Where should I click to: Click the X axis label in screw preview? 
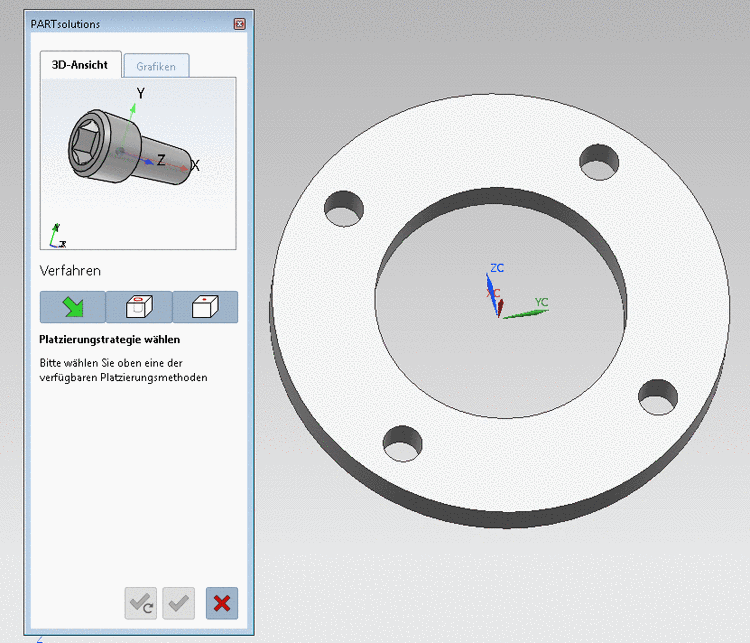point(195,166)
